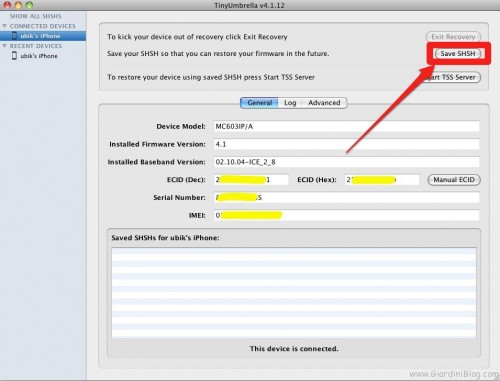Switch to the Log tab
500x381 pixels.
coord(290,103)
